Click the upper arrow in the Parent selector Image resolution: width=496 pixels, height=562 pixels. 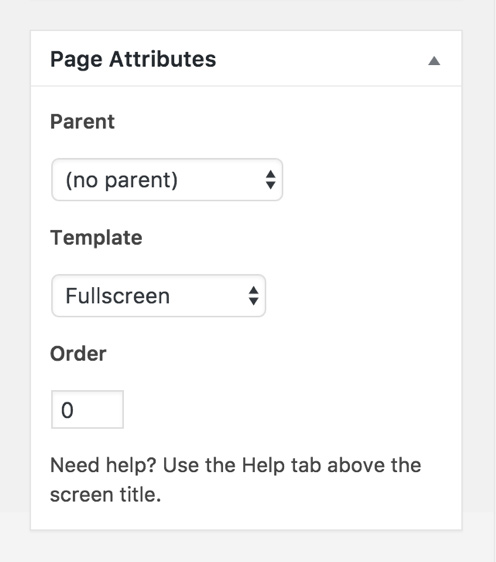pyautogui.click(x=271, y=175)
